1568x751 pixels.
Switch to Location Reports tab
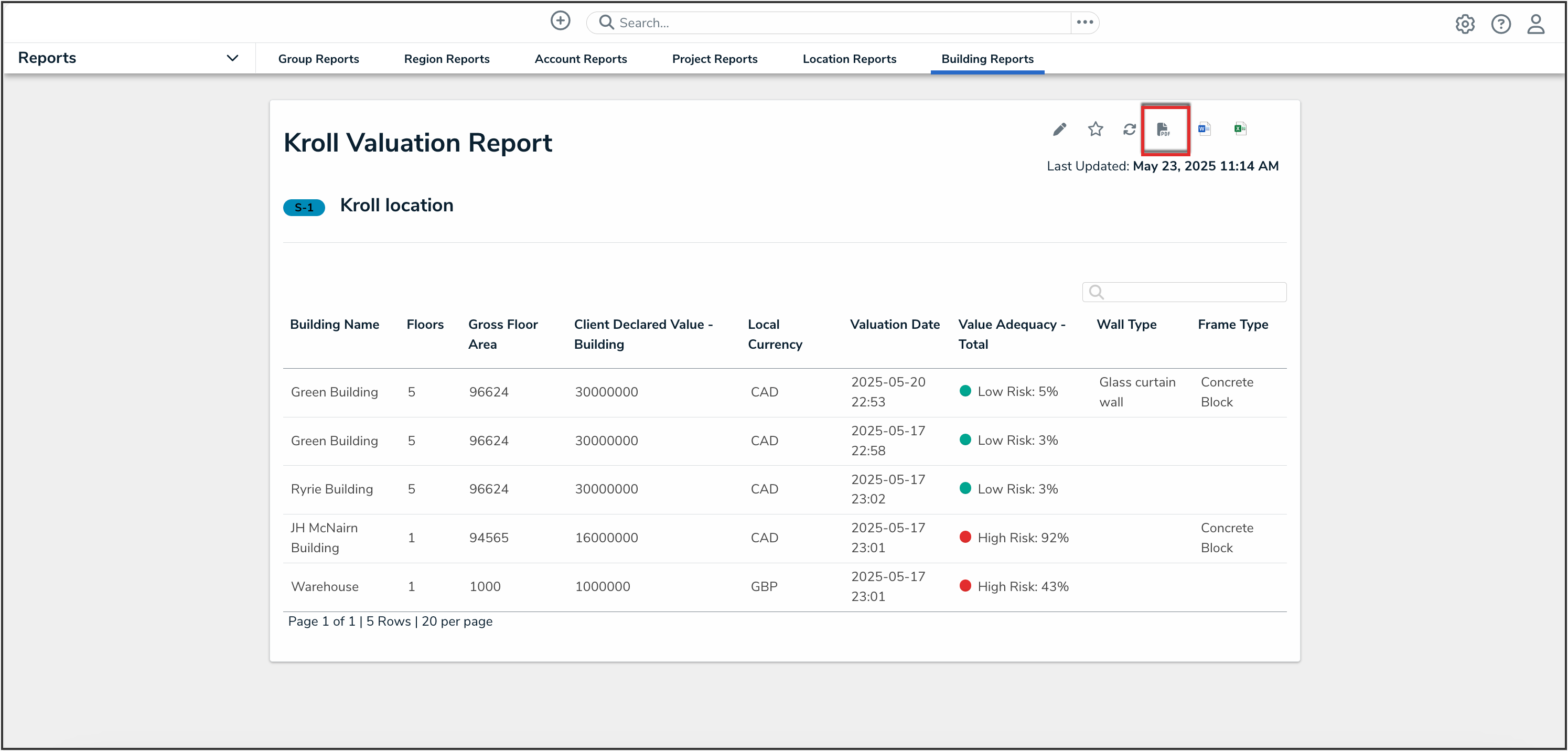point(849,59)
